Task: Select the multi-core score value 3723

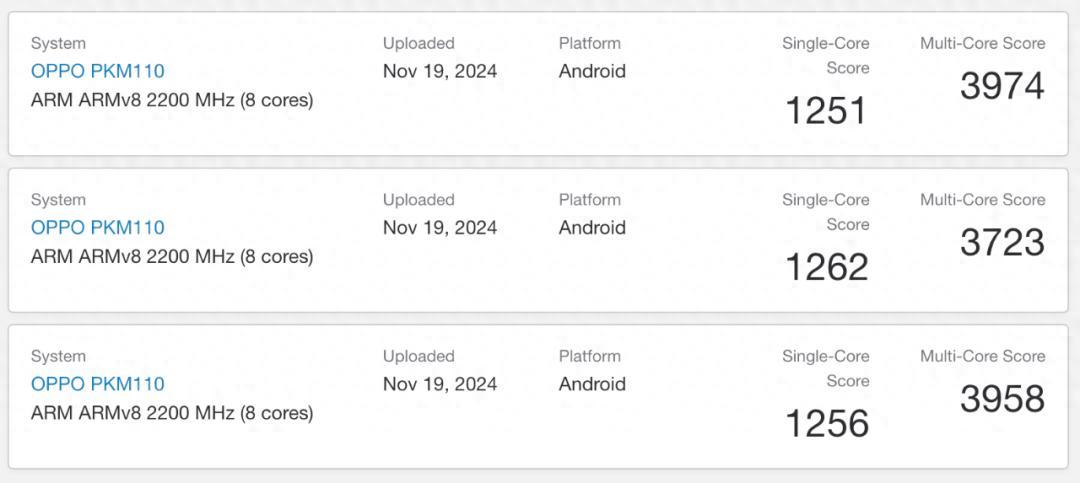Action: coord(1002,242)
